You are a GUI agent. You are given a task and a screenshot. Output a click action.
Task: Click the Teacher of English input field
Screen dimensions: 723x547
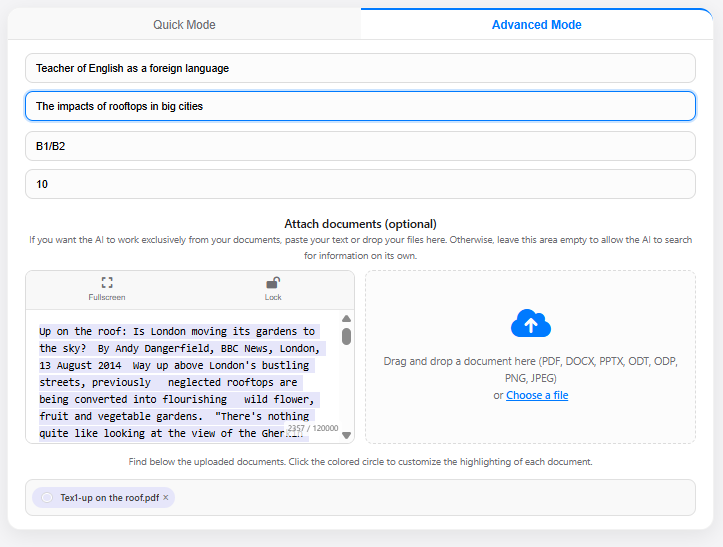(360, 68)
